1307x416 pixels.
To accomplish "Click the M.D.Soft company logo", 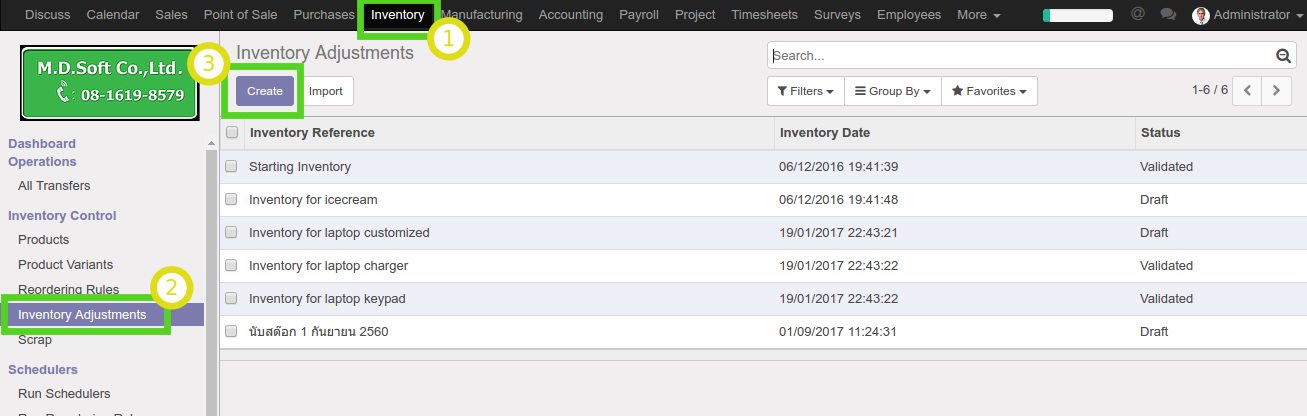I will [x=110, y=82].
